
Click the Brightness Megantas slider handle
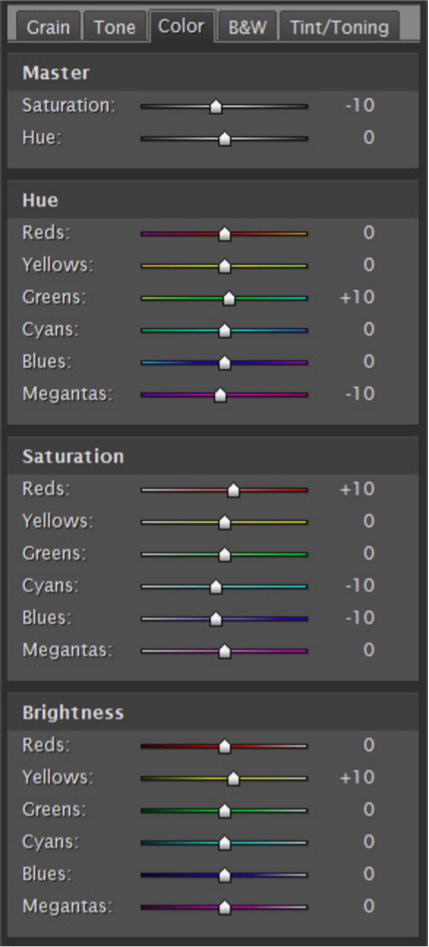225,907
